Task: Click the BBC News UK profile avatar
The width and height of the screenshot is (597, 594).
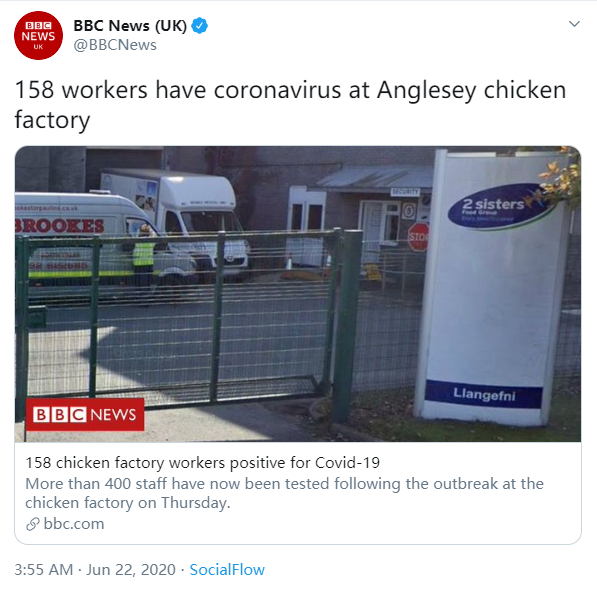Action: pos(38,35)
